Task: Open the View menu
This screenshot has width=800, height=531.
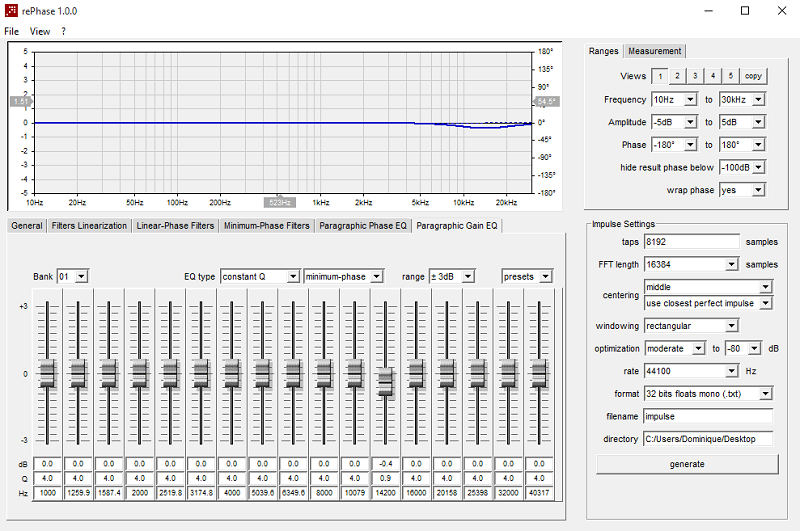Action: [x=40, y=31]
